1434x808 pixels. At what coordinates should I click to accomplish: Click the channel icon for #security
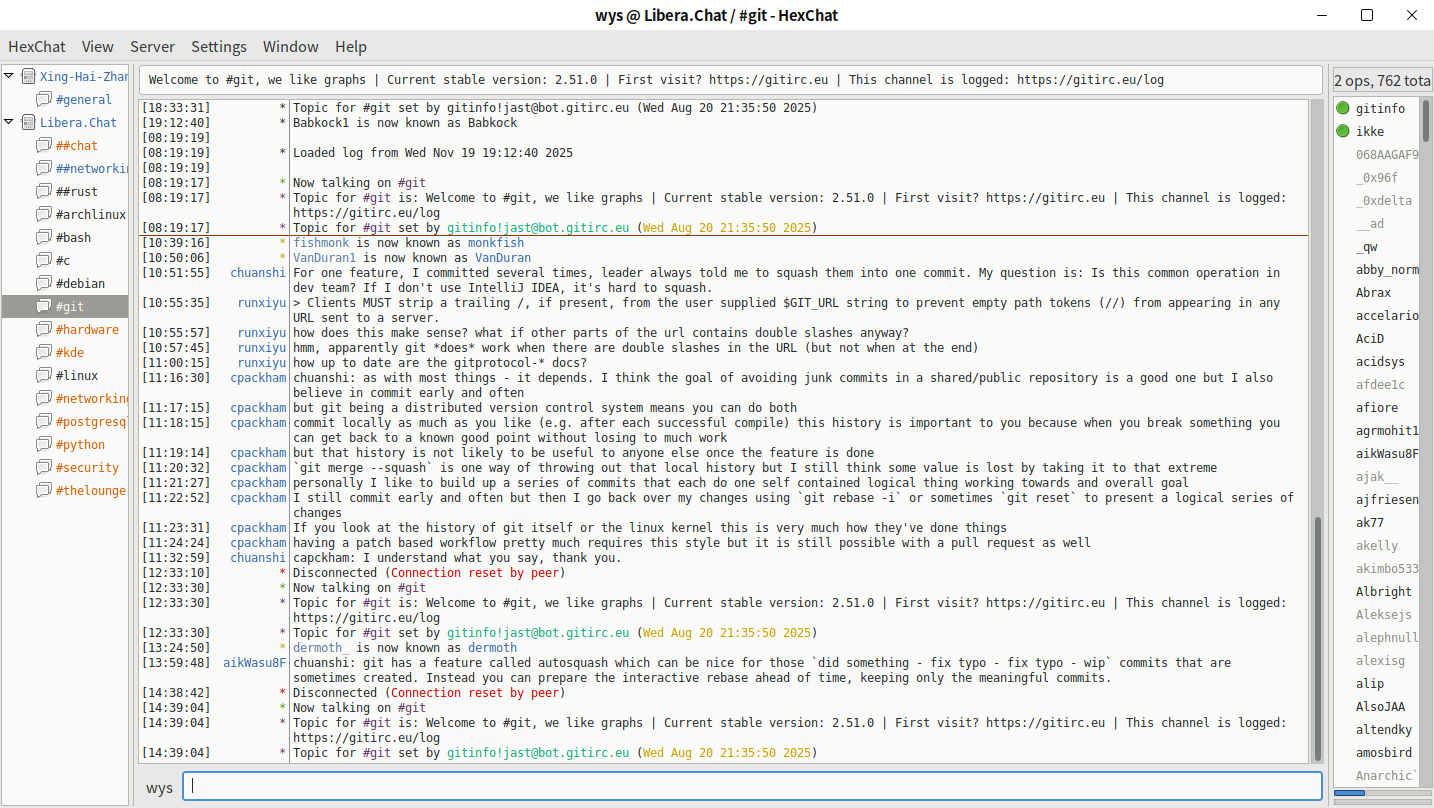[44, 467]
